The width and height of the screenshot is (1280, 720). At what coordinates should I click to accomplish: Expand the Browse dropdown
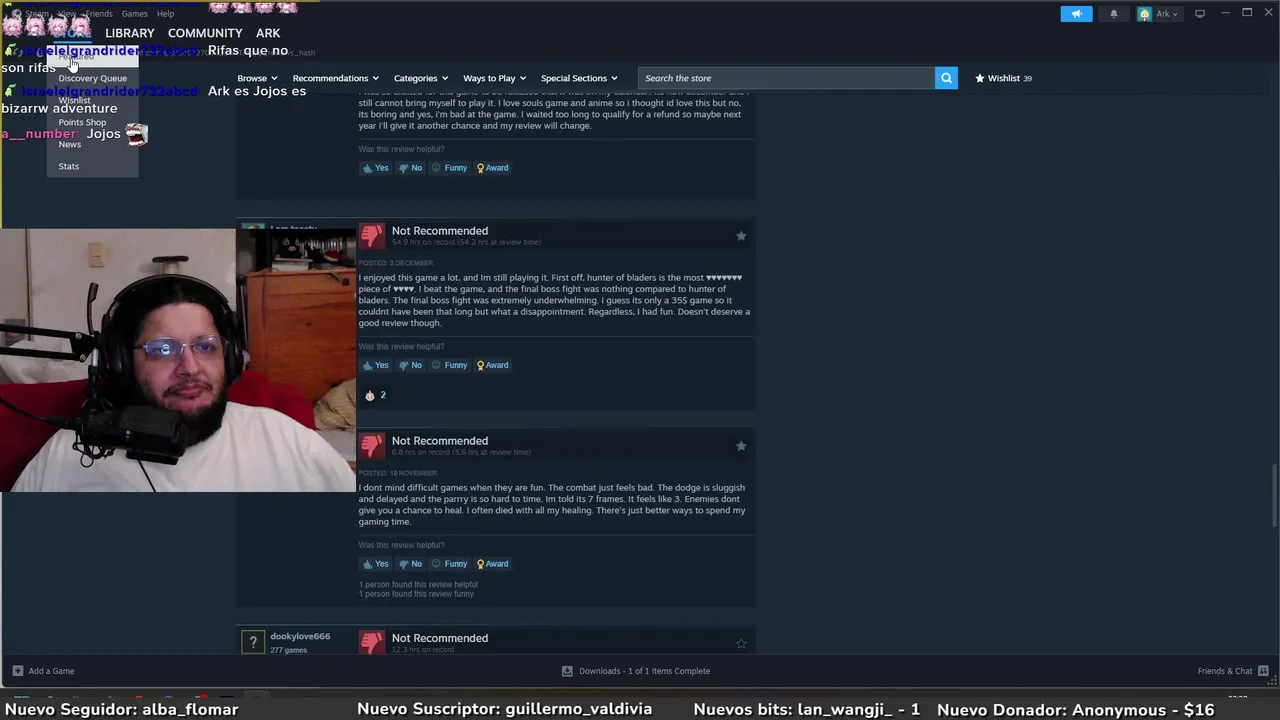[257, 78]
